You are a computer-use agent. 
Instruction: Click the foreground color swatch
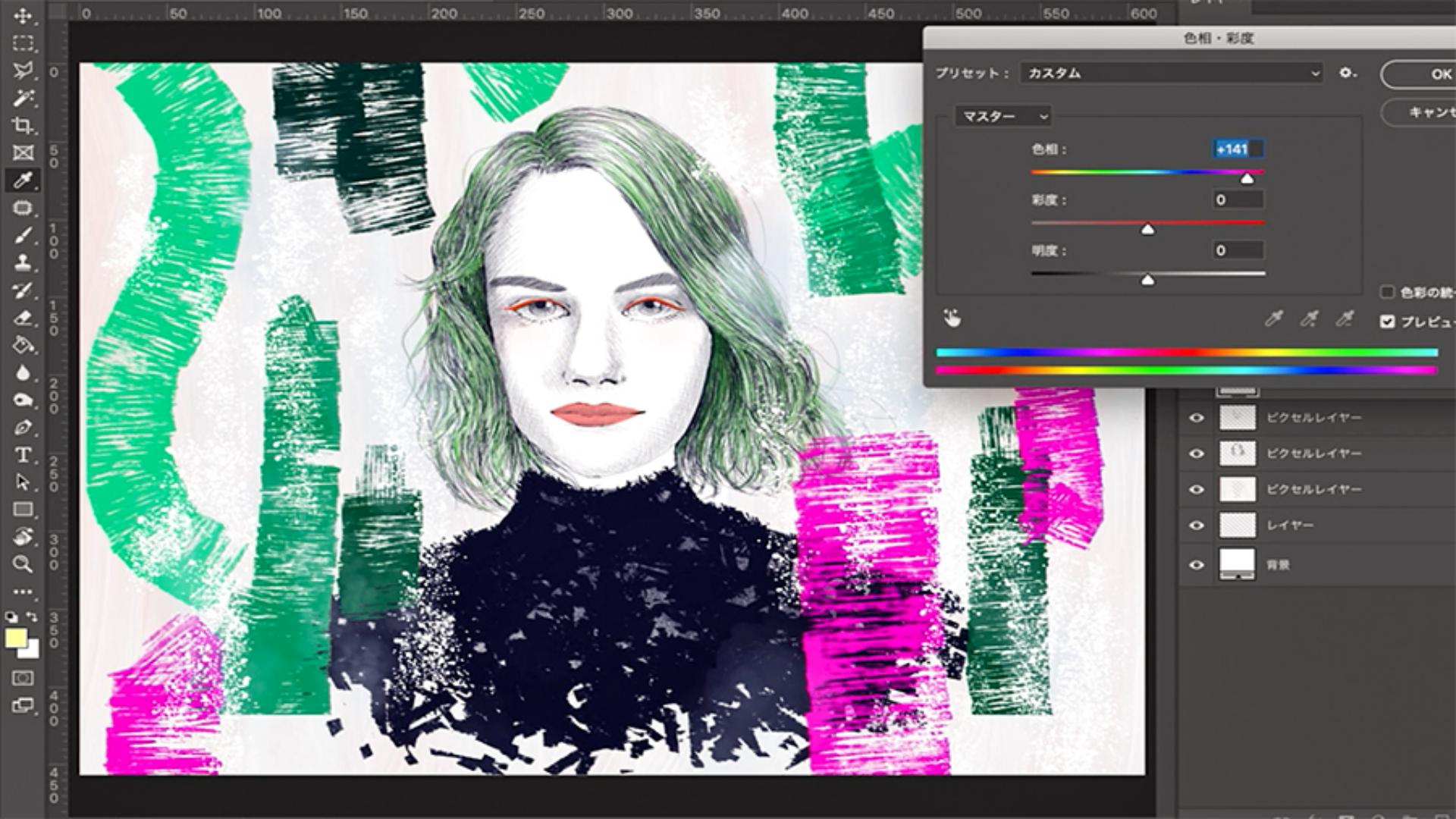coord(15,638)
